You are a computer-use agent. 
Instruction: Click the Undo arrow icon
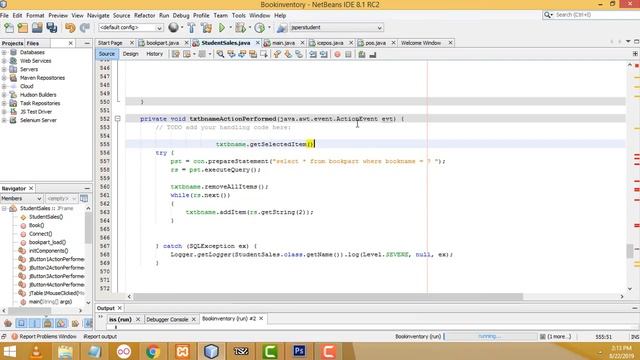(x=70, y=28)
